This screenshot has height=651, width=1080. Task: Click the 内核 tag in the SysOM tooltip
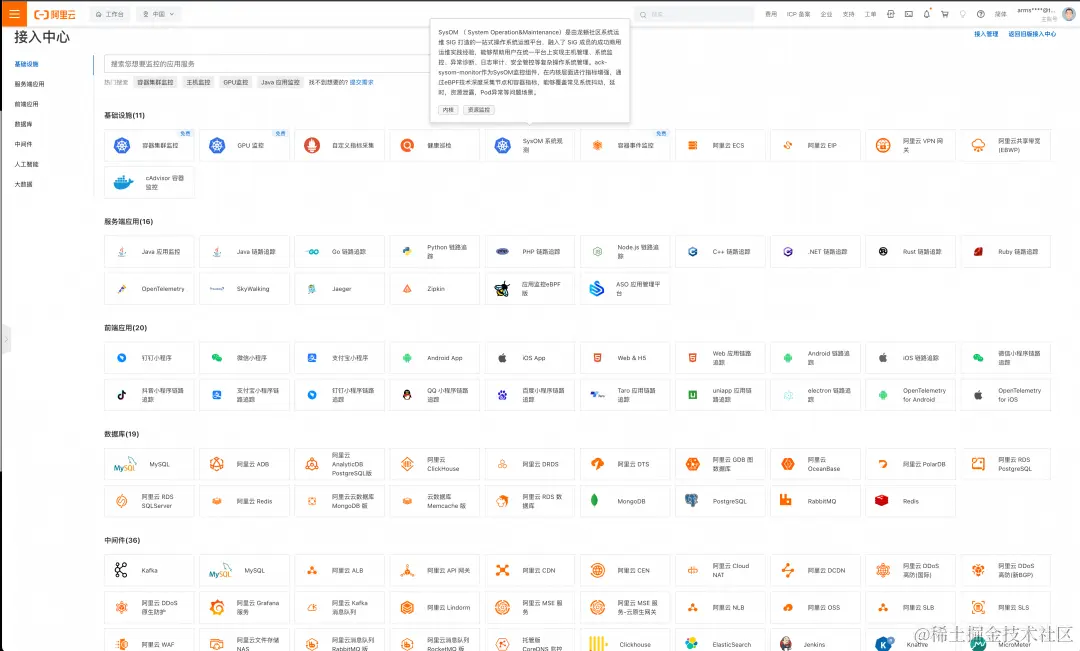click(448, 110)
